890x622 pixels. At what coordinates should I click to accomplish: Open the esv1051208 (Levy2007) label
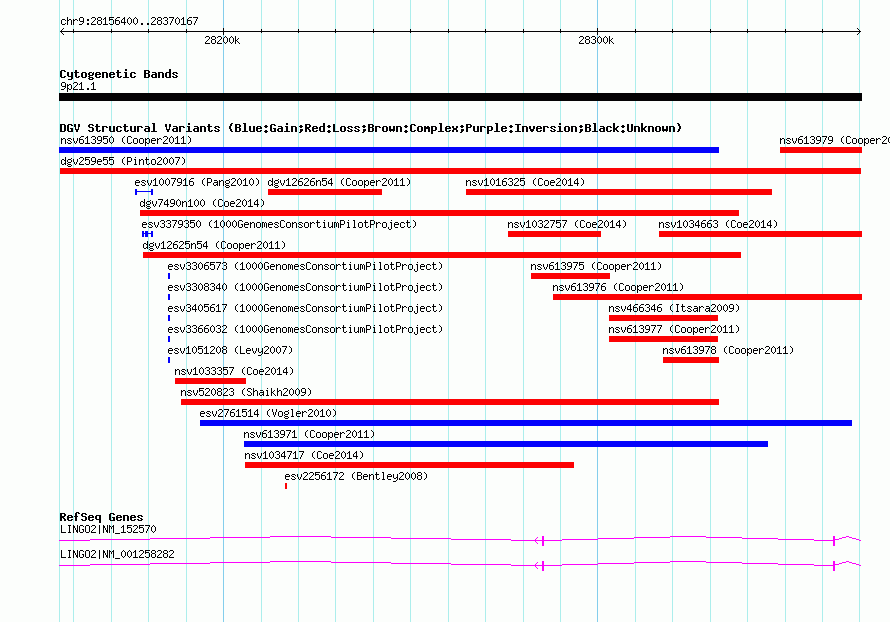click(x=230, y=350)
